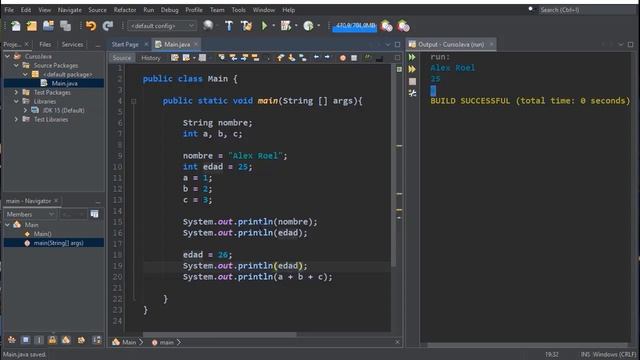The image size is (640, 360).
Task: Start Profile Project from the toolbar
Action: [308, 26]
